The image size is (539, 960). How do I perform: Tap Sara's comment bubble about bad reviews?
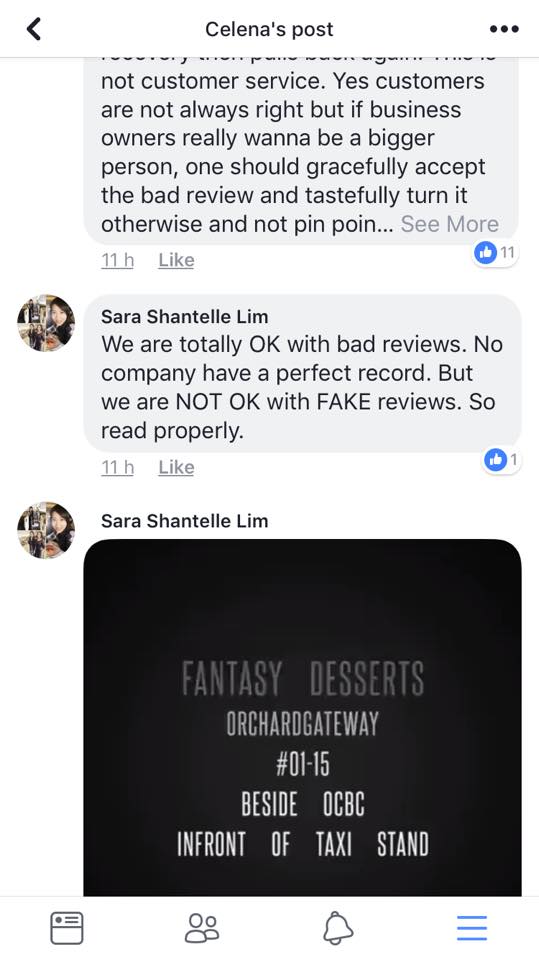303,374
